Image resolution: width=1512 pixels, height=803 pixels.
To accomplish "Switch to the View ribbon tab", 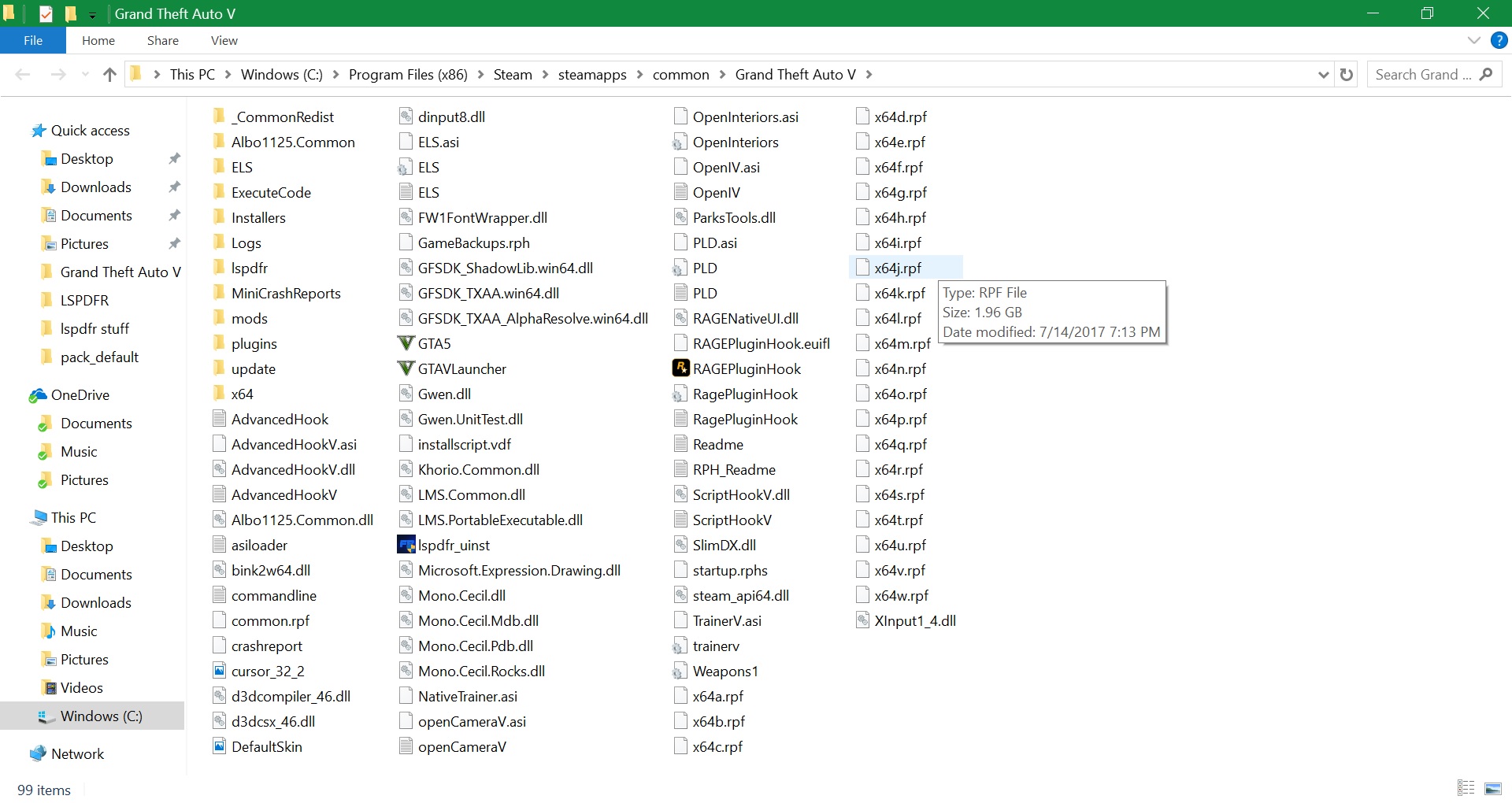I will click(x=224, y=40).
